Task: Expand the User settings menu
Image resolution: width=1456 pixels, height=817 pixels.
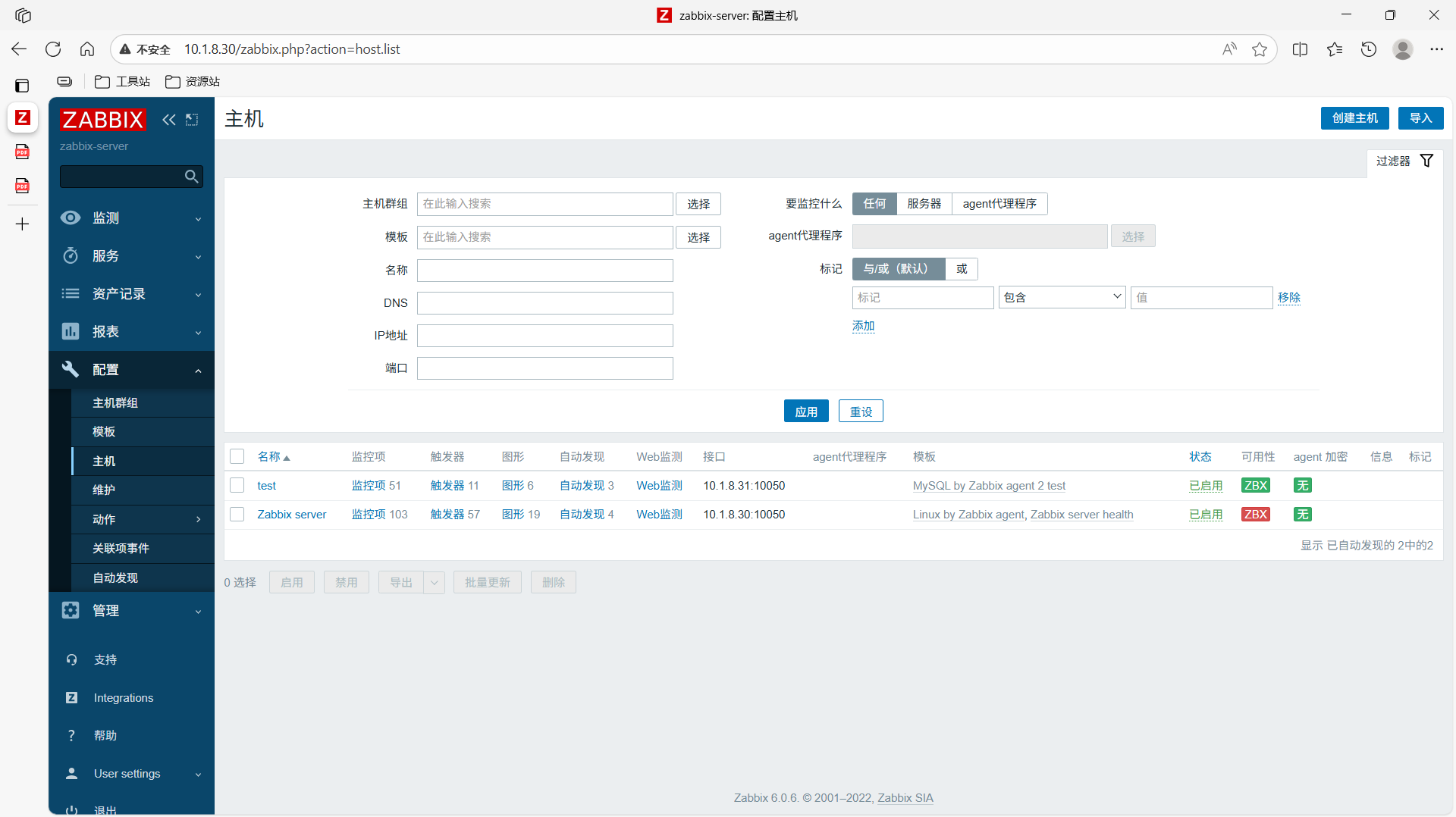Action: [131, 774]
